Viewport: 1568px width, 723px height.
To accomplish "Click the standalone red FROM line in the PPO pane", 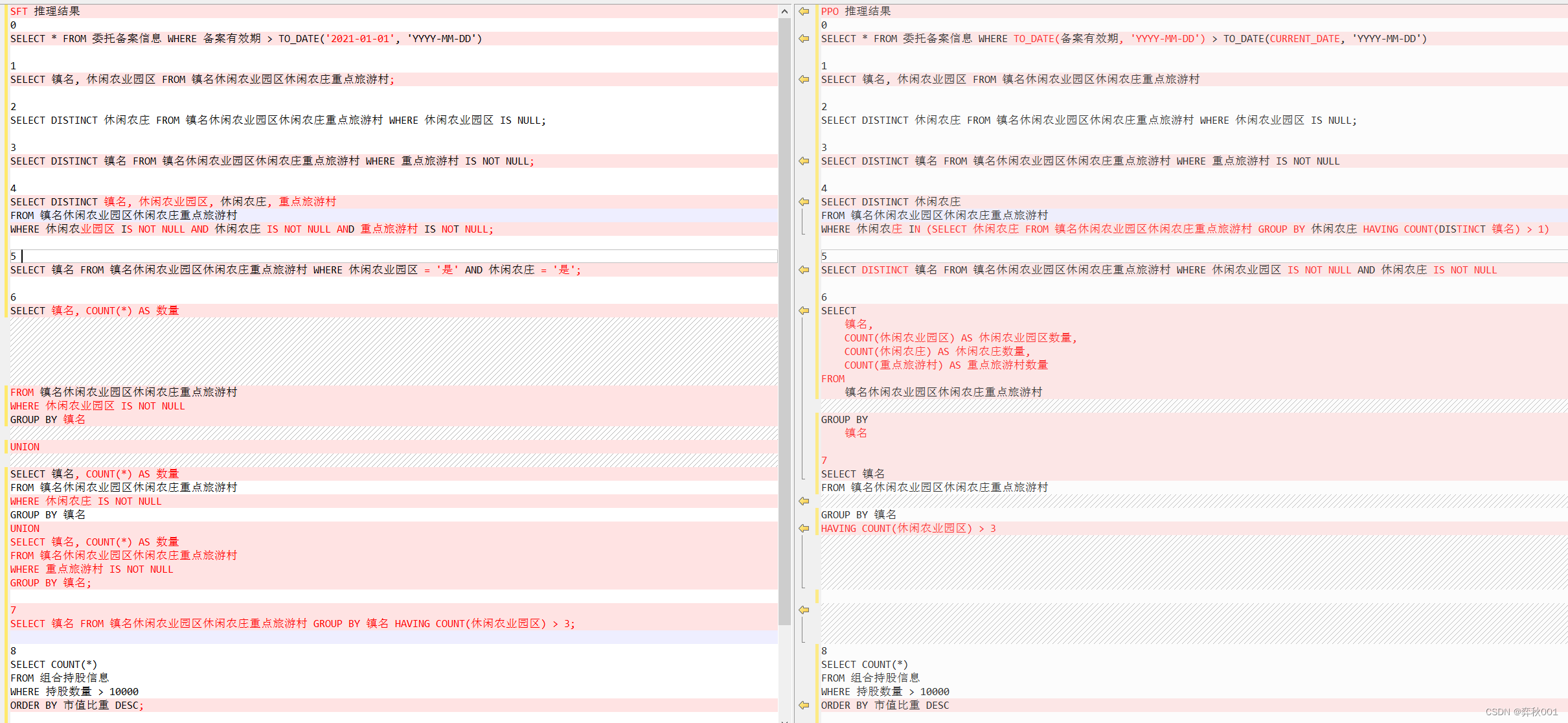I will pos(833,378).
